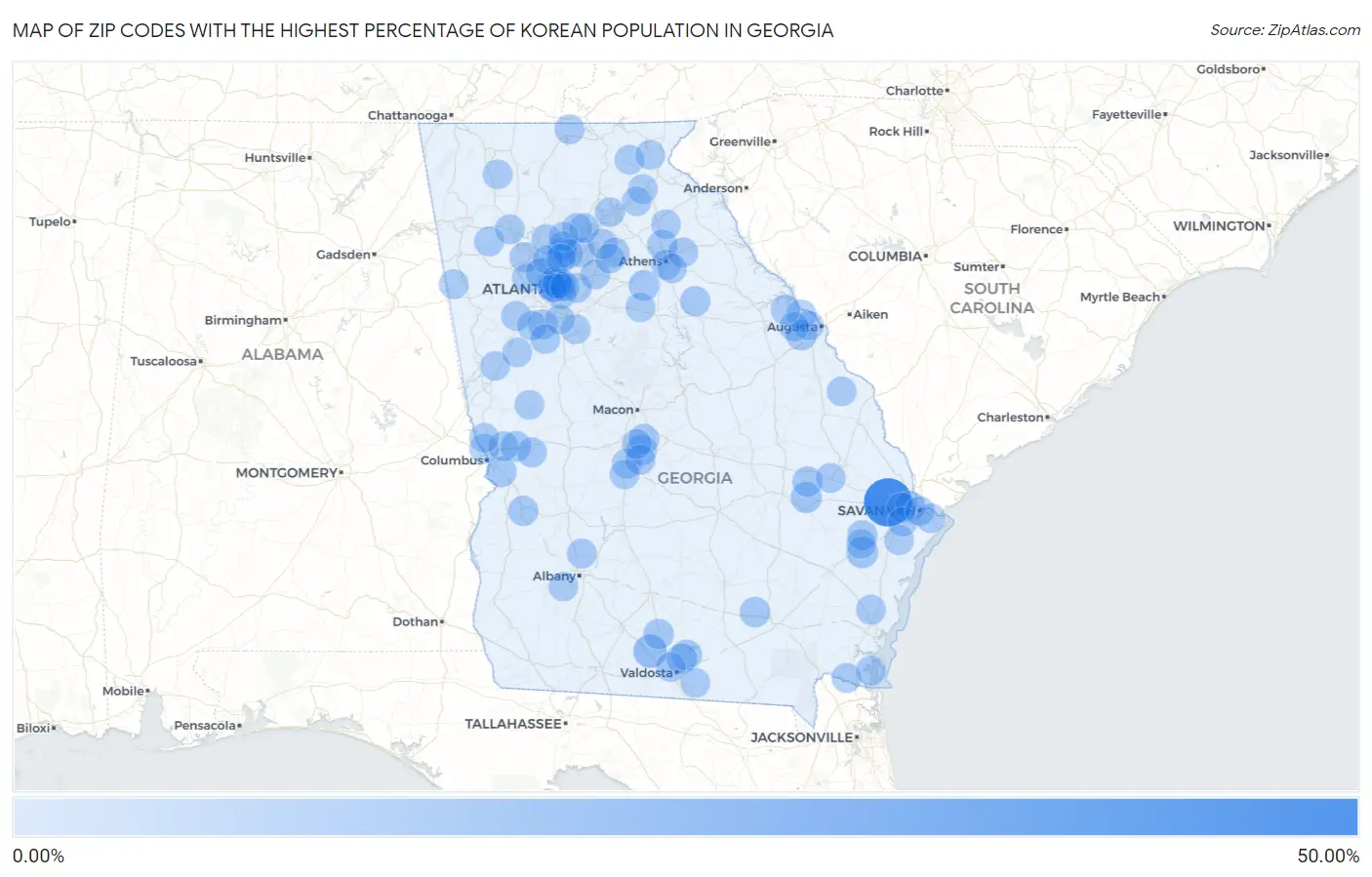The image size is (1372, 877).
Task: Click the GEORGIA state label
Action: pyautogui.click(x=695, y=478)
